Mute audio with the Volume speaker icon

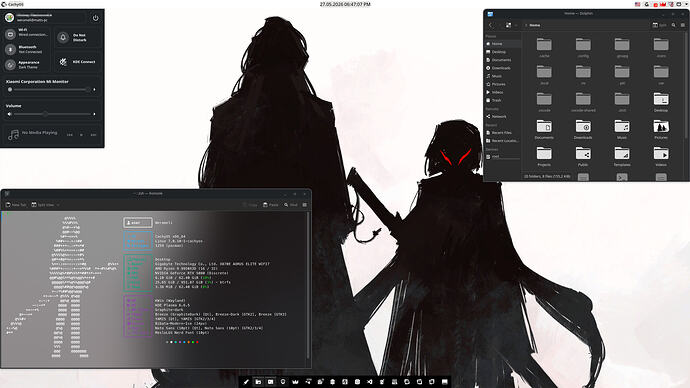coord(9,114)
